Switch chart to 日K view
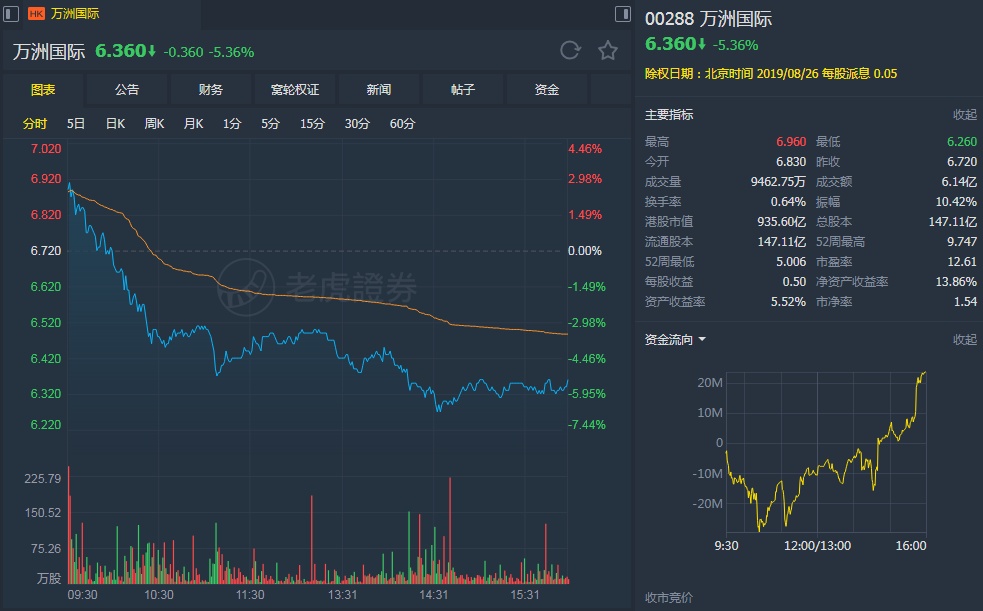 click(x=115, y=124)
